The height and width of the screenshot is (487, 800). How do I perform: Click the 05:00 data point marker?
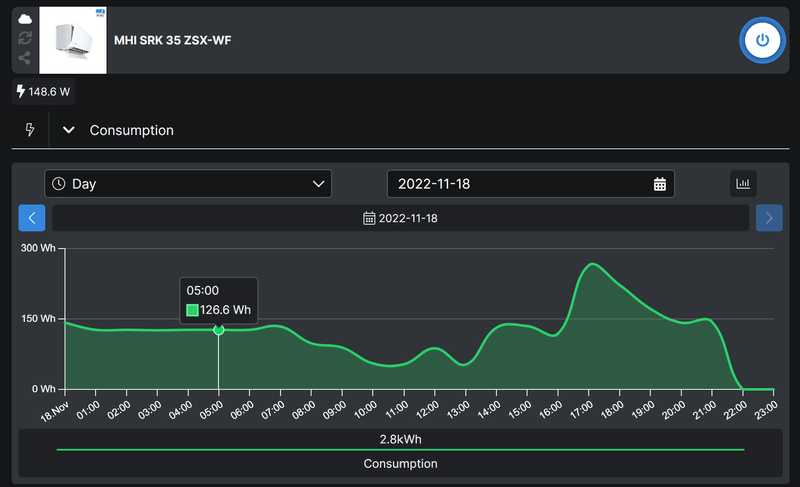(x=219, y=330)
